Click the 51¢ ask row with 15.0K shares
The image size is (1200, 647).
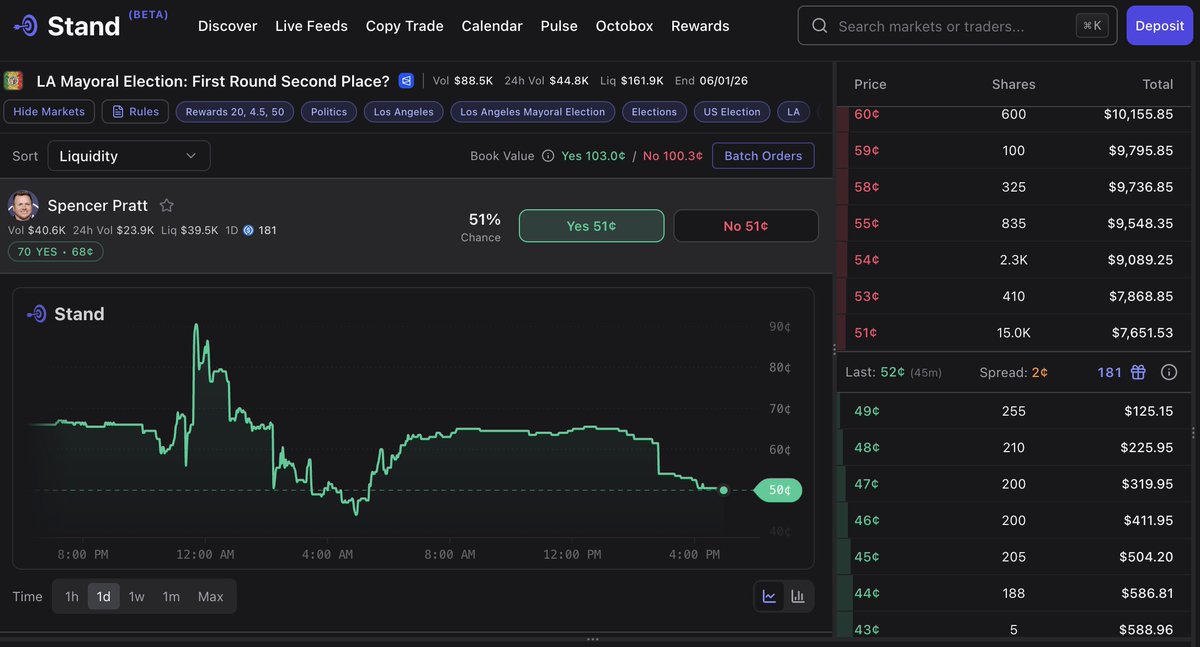click(x=1013, y=332)
